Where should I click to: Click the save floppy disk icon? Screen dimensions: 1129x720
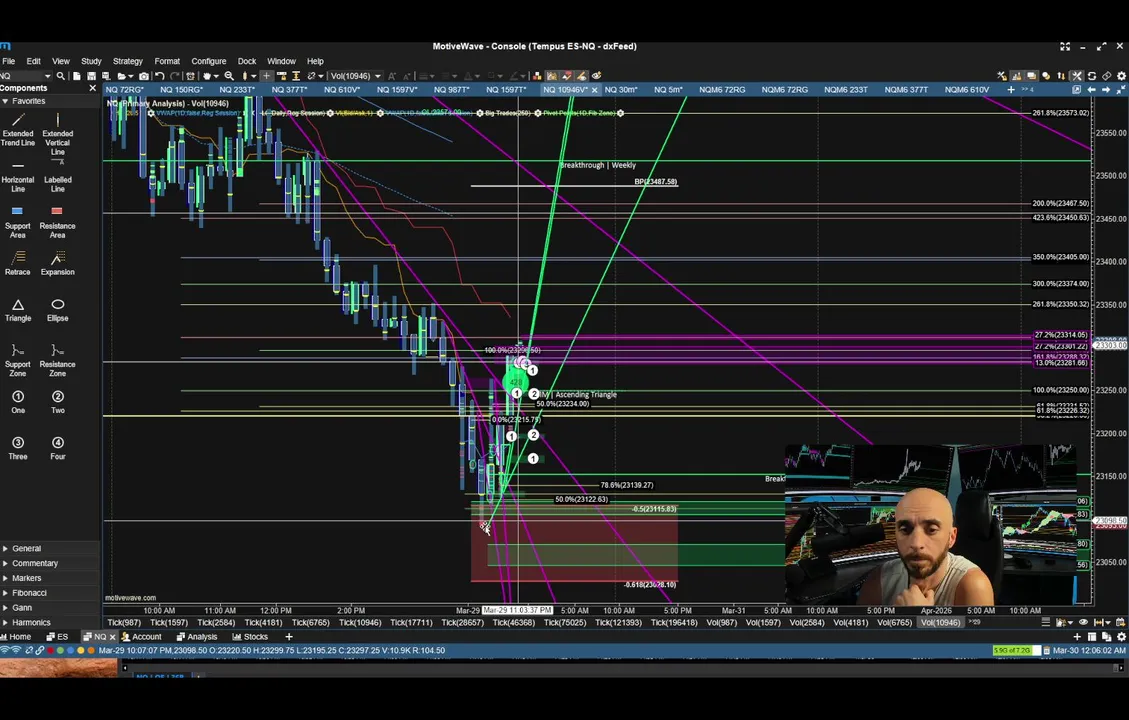(91, 76)
